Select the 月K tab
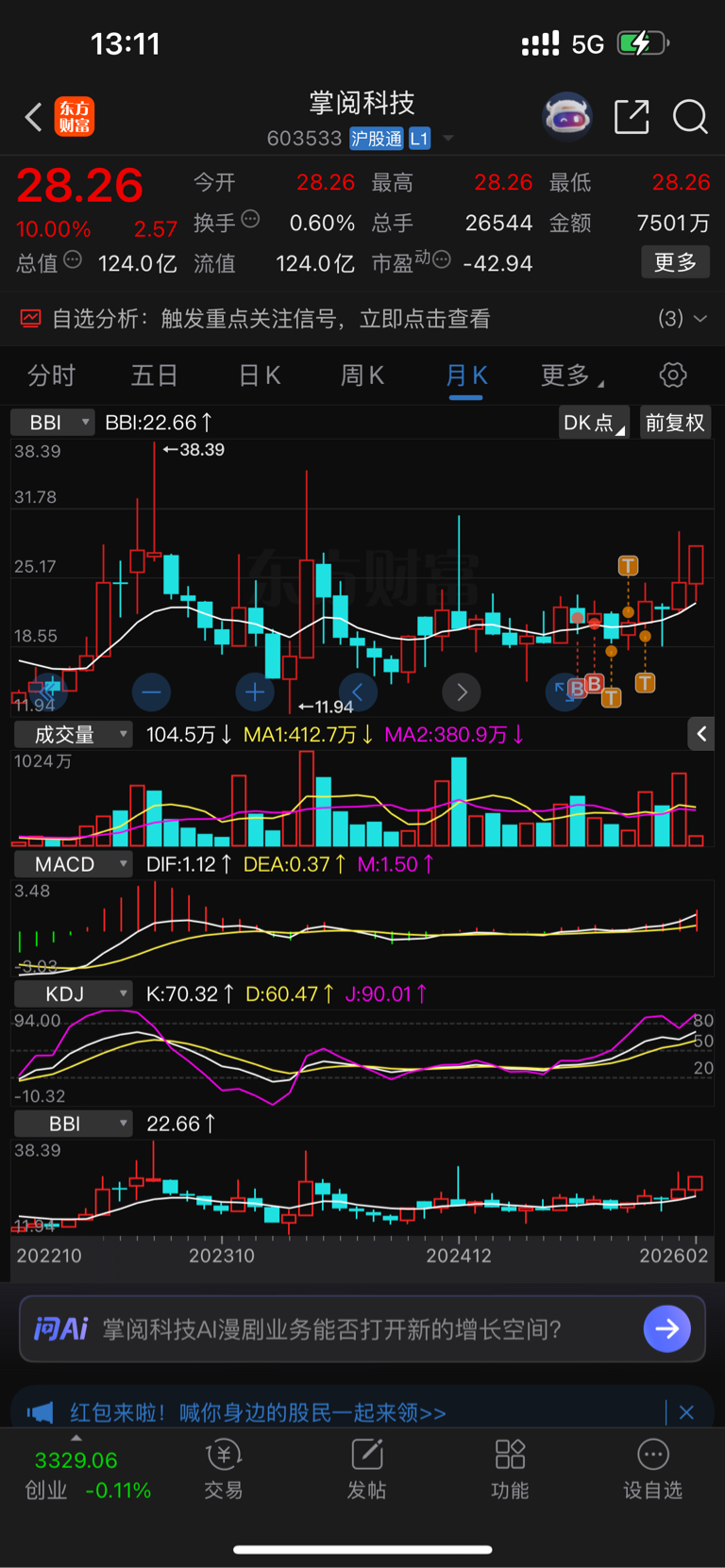The width and height of the screenshot is (725, 1568). point(466,375)
